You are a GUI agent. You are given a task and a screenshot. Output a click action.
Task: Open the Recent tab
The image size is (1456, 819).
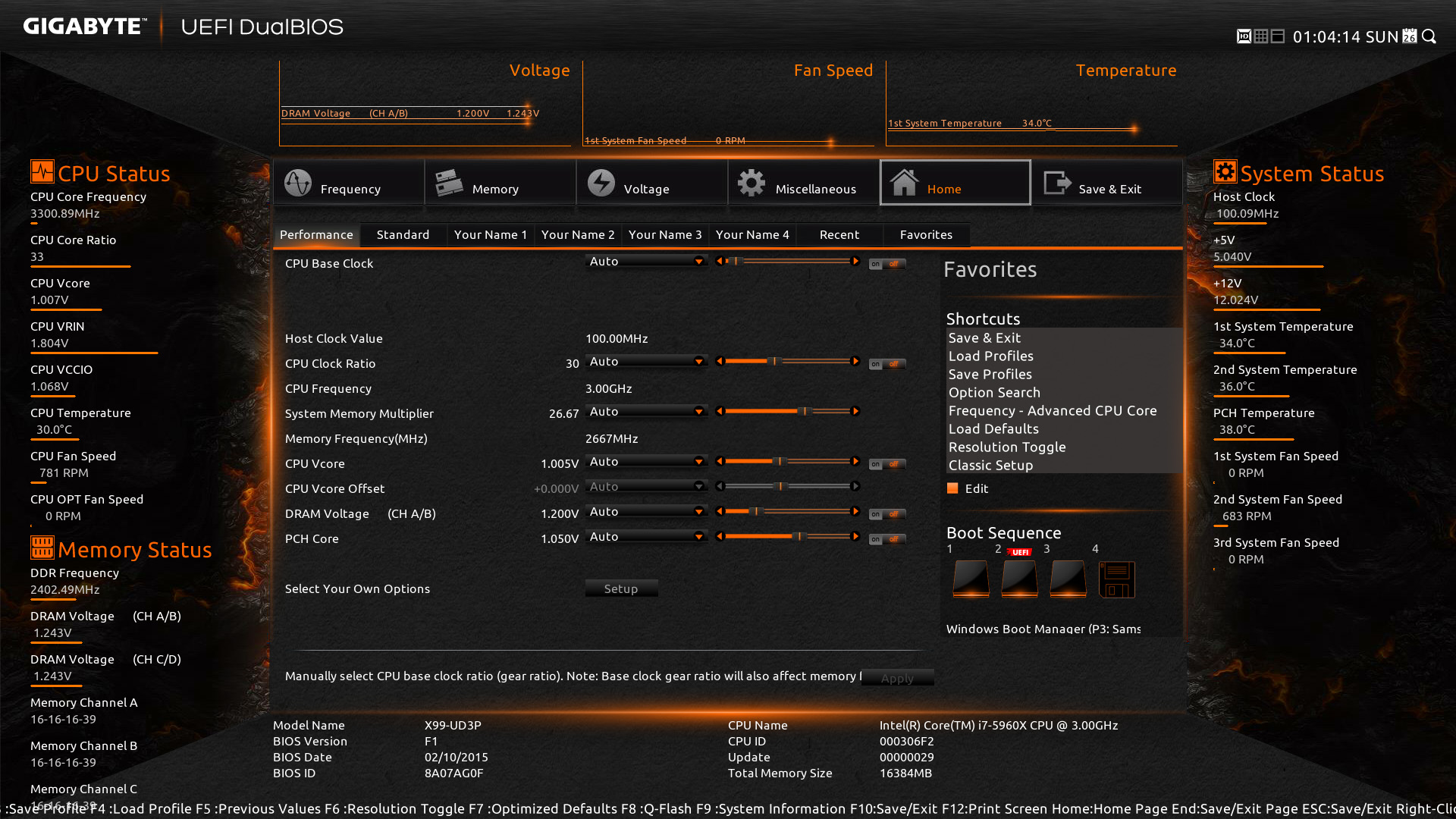pyautogui.click(x=839, y=235)
